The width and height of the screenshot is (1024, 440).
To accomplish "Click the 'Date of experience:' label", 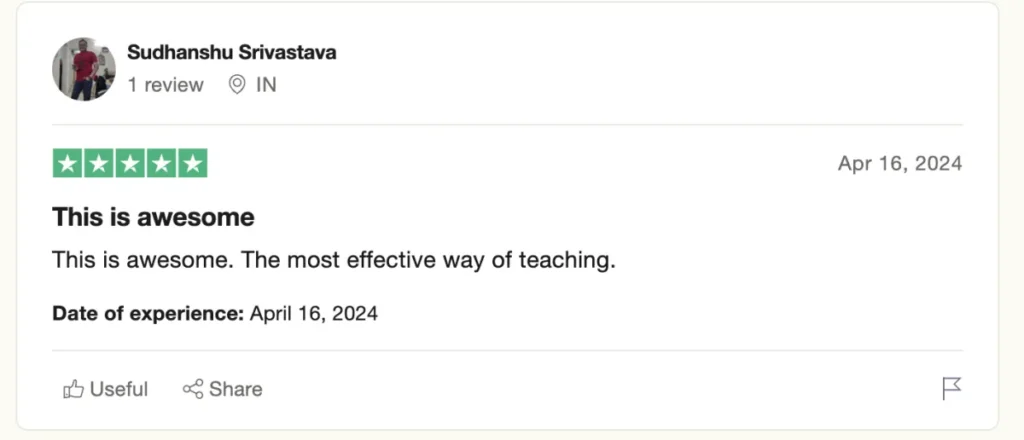I will pyautogui.click(x=148, y=313).
